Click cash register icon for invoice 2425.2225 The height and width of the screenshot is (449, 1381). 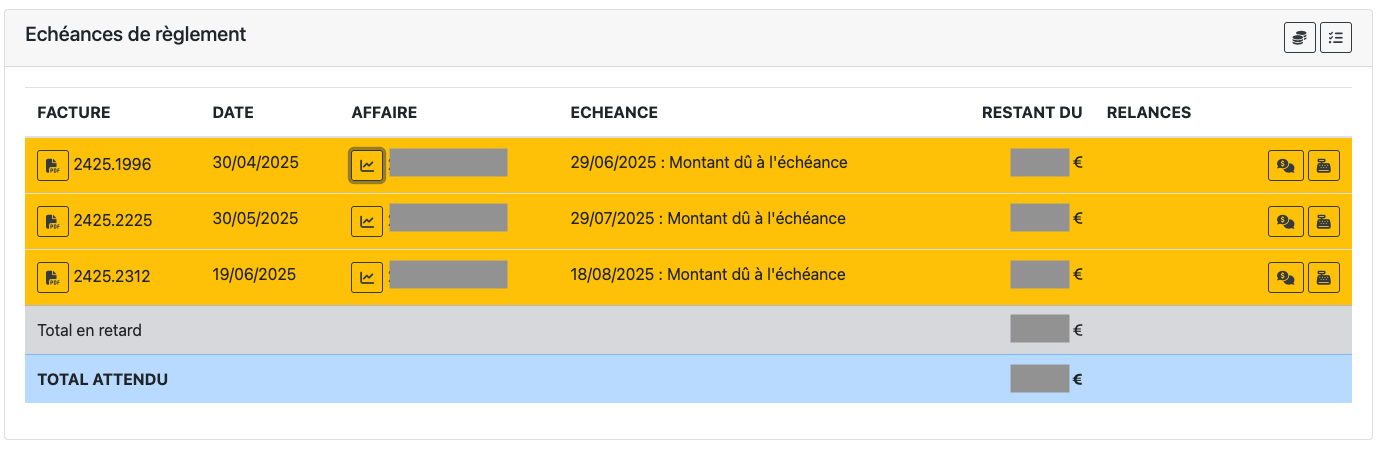coord(1323,222)
